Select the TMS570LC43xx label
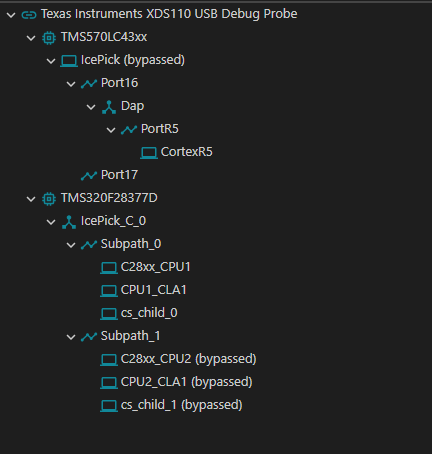The width and height of the screenshot is (432, 454). click(104, 37)
